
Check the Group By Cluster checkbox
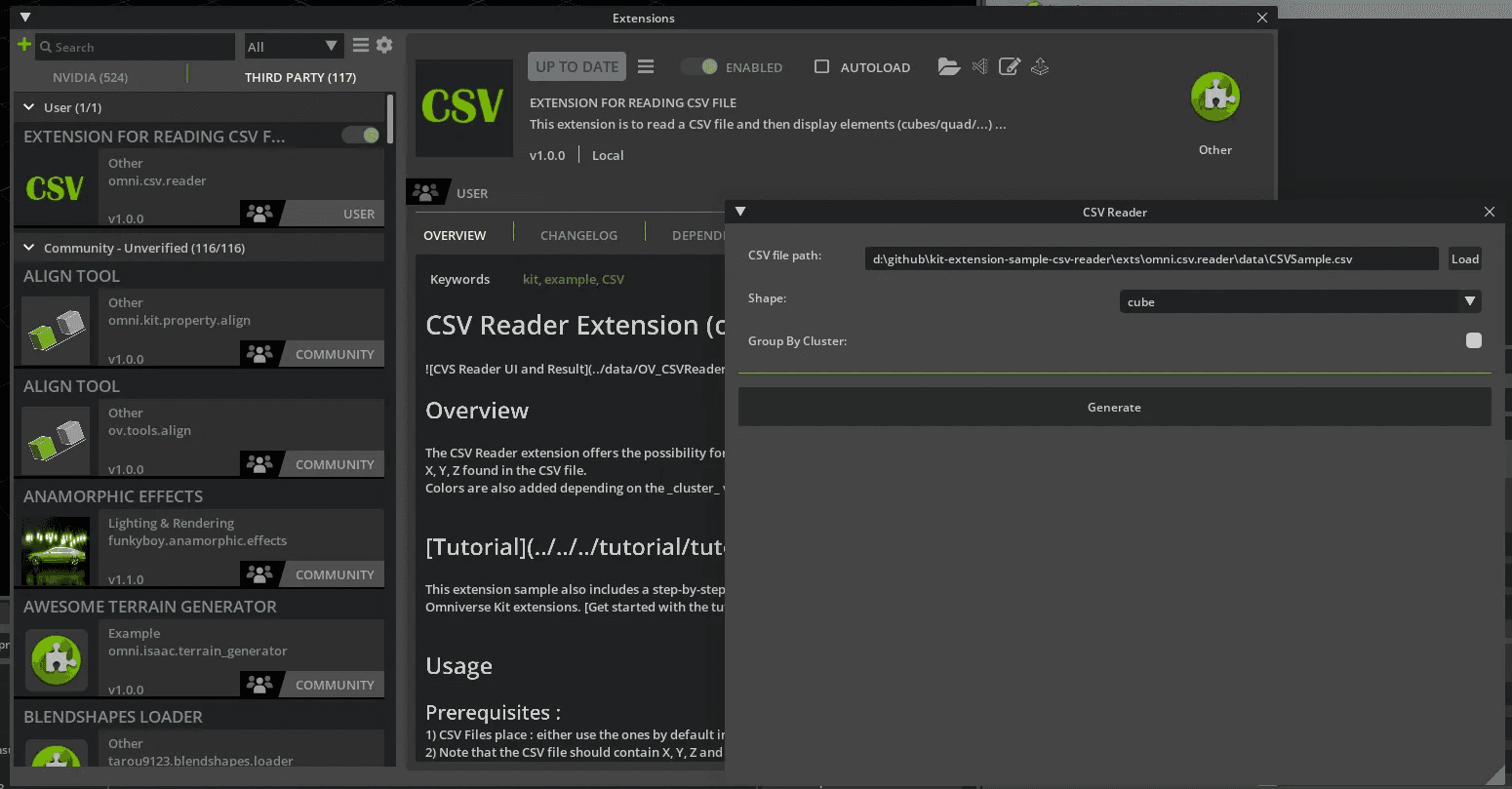[1473, 340]
